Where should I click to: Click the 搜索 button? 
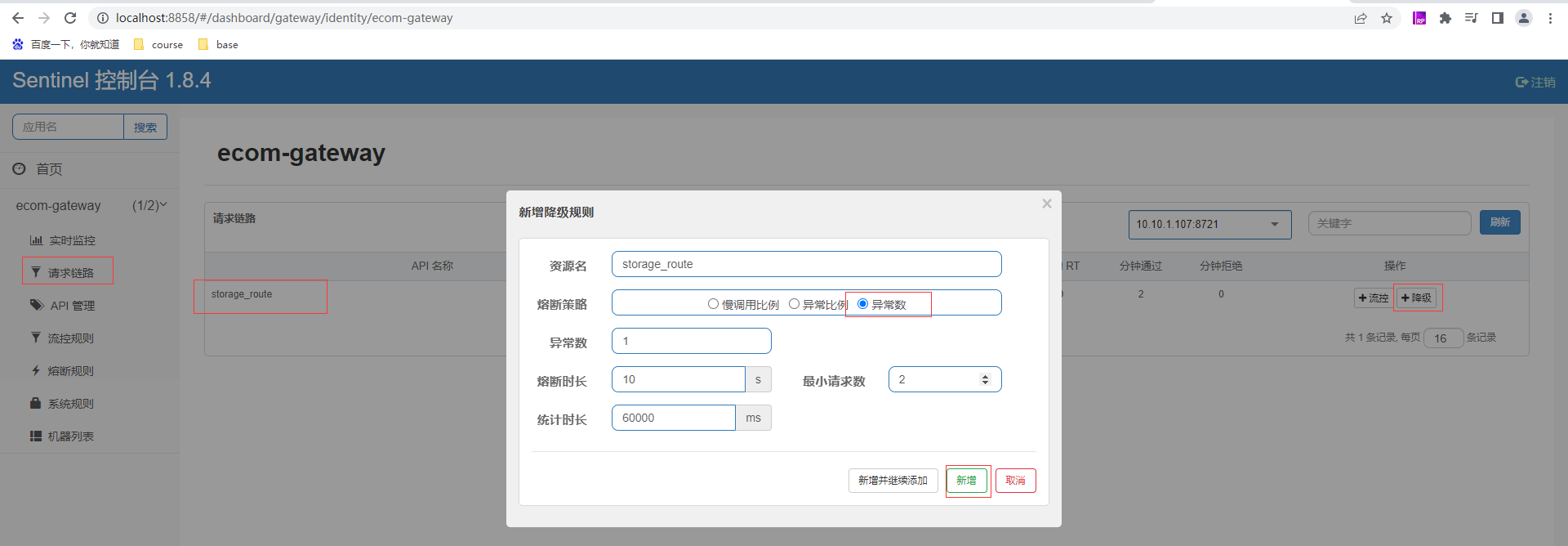(145, 127)
